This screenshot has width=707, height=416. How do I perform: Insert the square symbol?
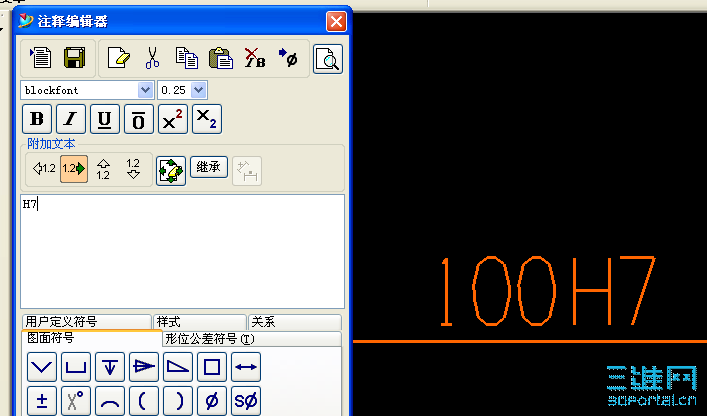pyautogui.click(x=212, y=367)
